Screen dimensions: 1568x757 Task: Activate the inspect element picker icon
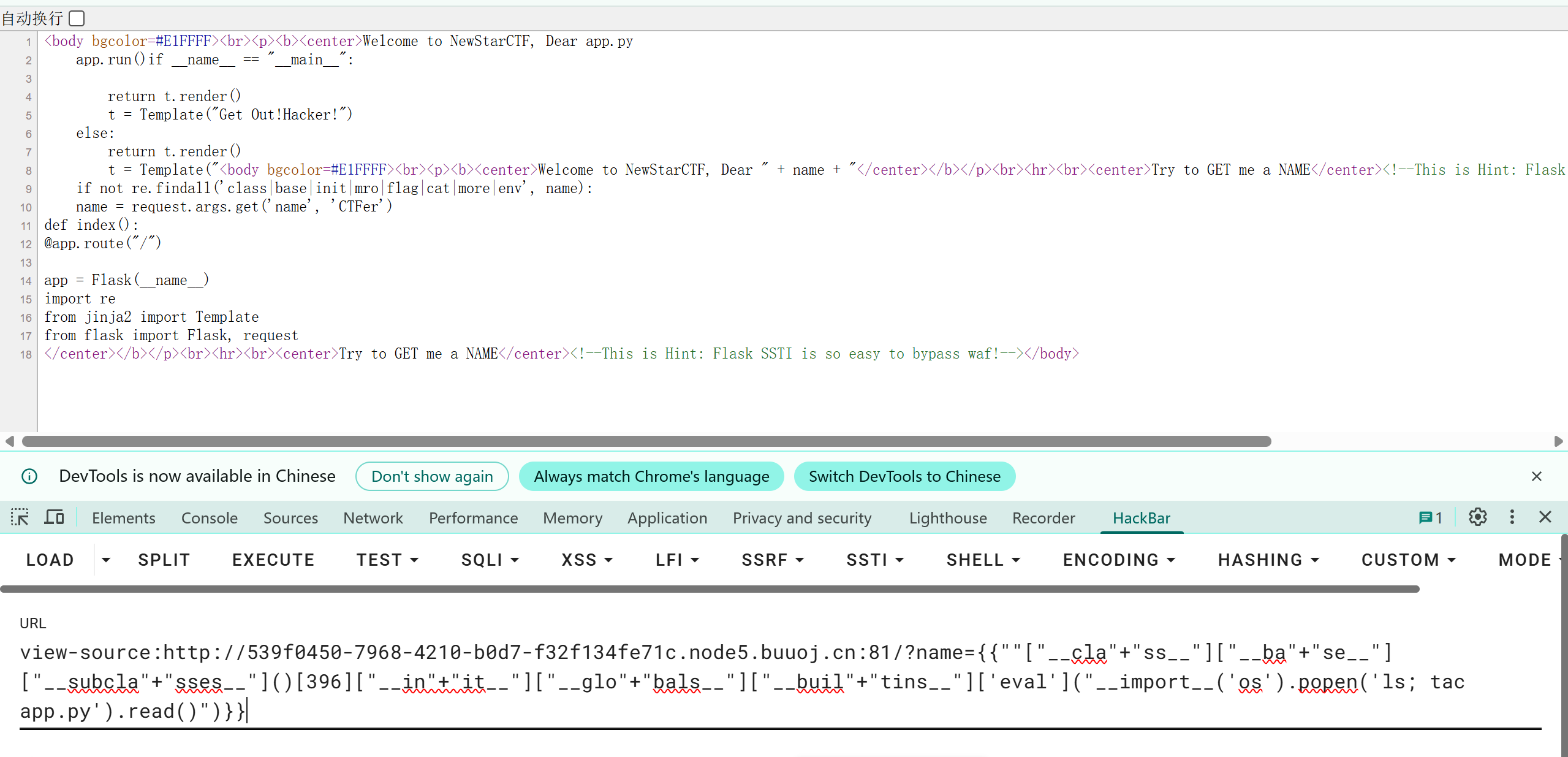pyautogui.click(x=20, y=518)
